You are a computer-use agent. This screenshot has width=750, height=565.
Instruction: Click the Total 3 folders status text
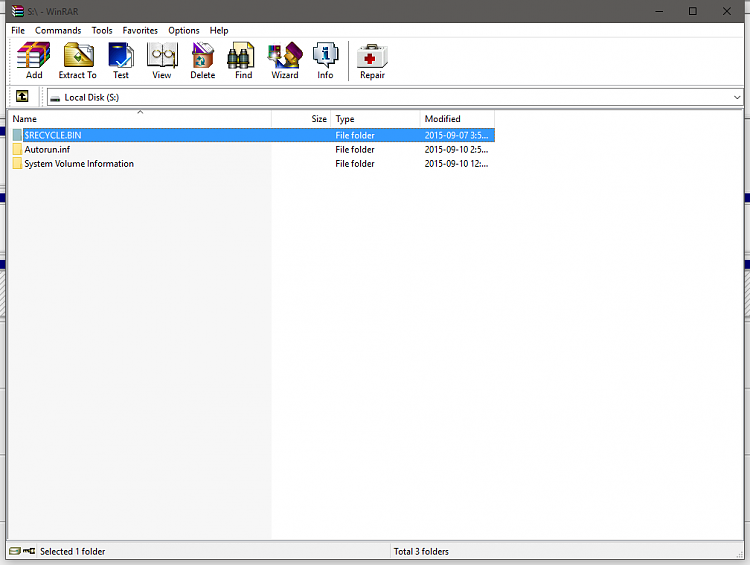click(x=421, y=551)
